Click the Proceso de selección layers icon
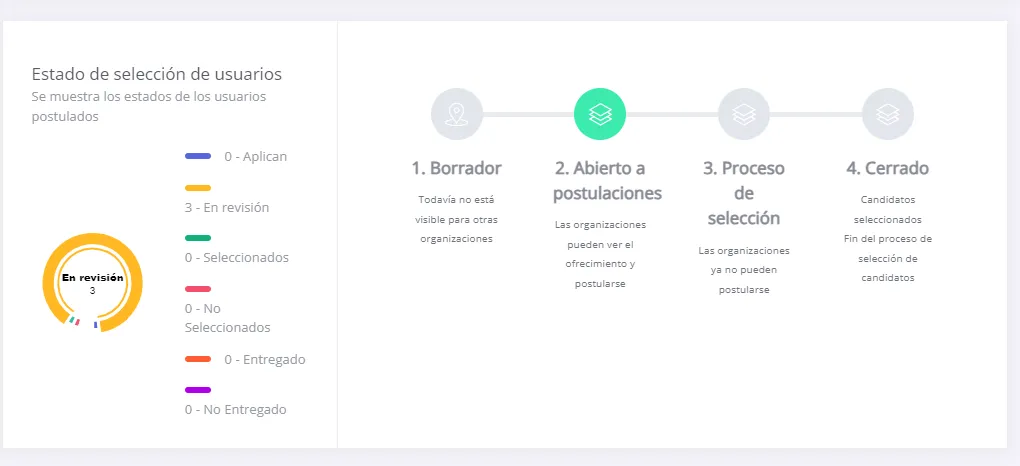Image resolution: width=1020 pixels, height=466 pixels. 744,114
